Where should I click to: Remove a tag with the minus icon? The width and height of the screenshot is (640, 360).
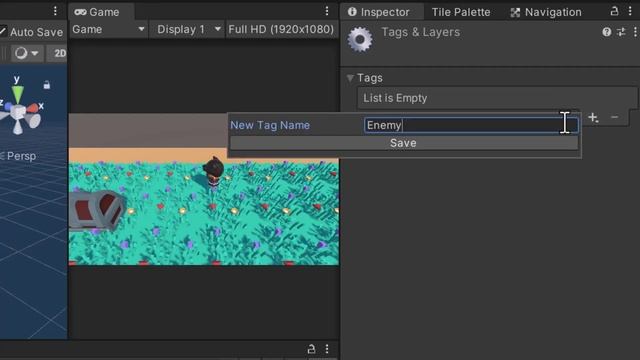(x=614, y=118)
